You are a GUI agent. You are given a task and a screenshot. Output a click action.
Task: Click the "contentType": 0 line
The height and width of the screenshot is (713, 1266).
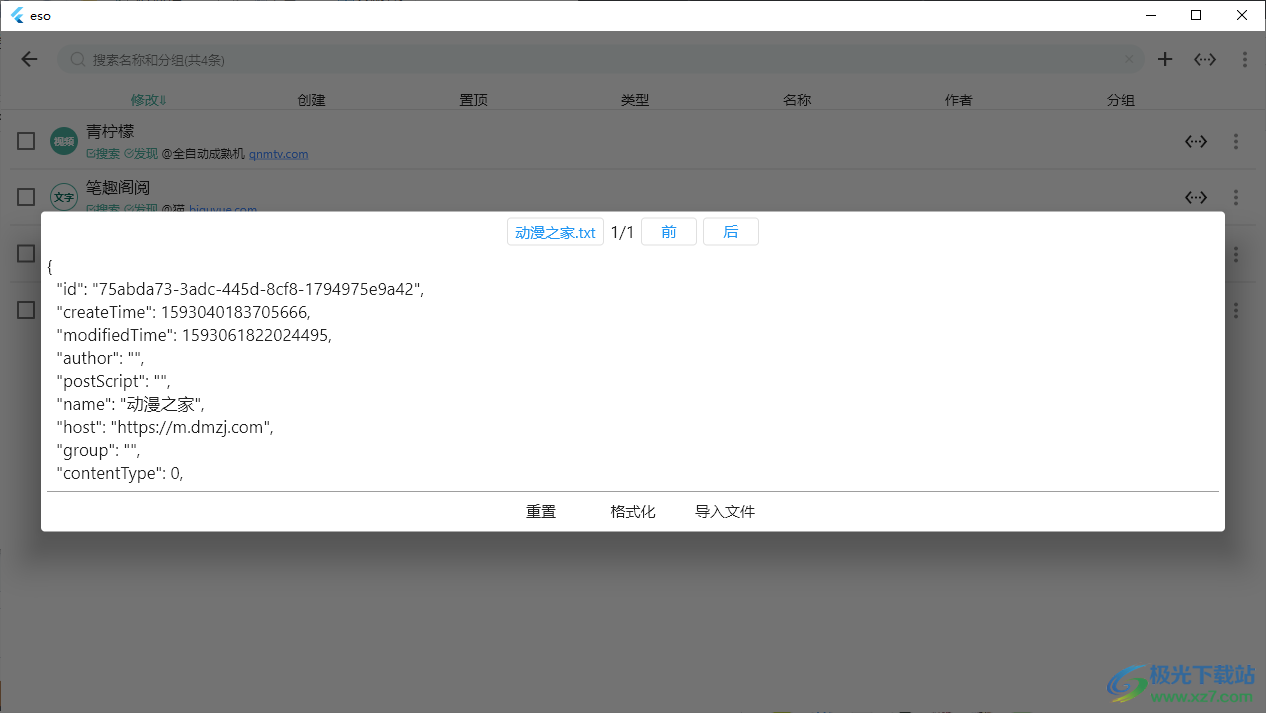120,473
